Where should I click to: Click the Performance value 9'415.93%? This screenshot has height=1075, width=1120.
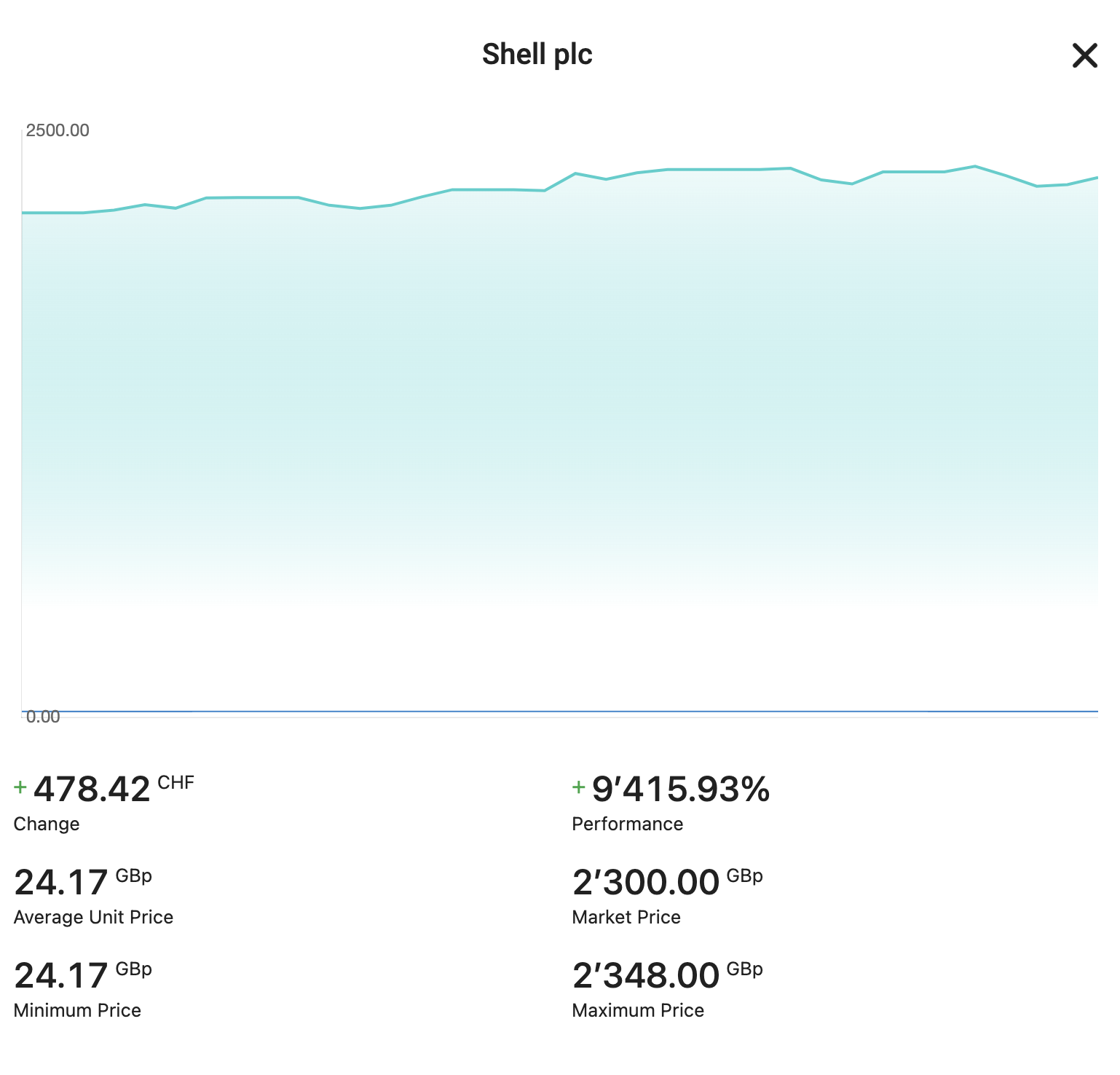[681, 789]
